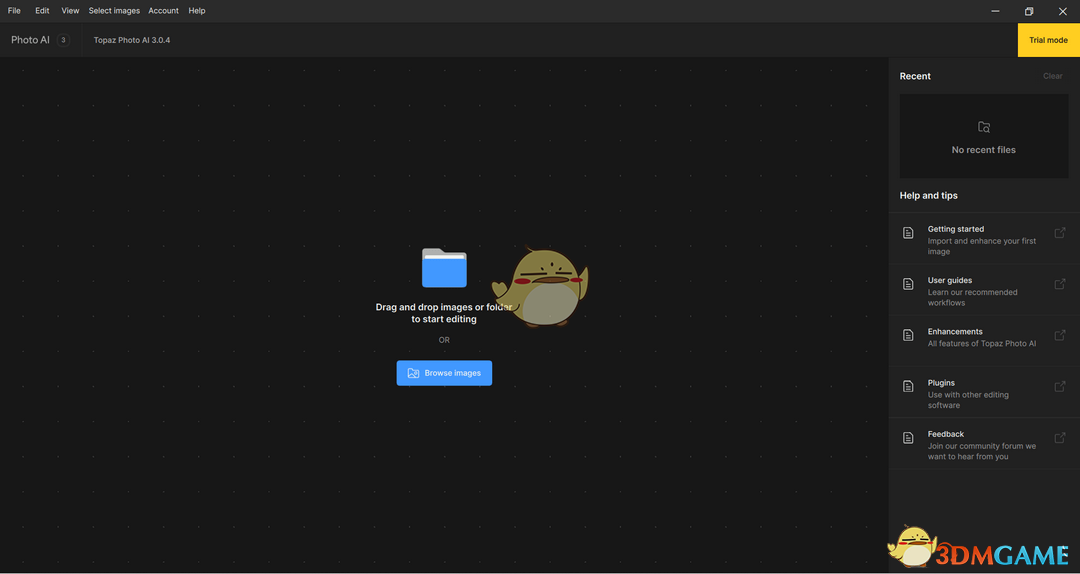Click the blue folder icon
1080x574 pixels.
point(444,267)
